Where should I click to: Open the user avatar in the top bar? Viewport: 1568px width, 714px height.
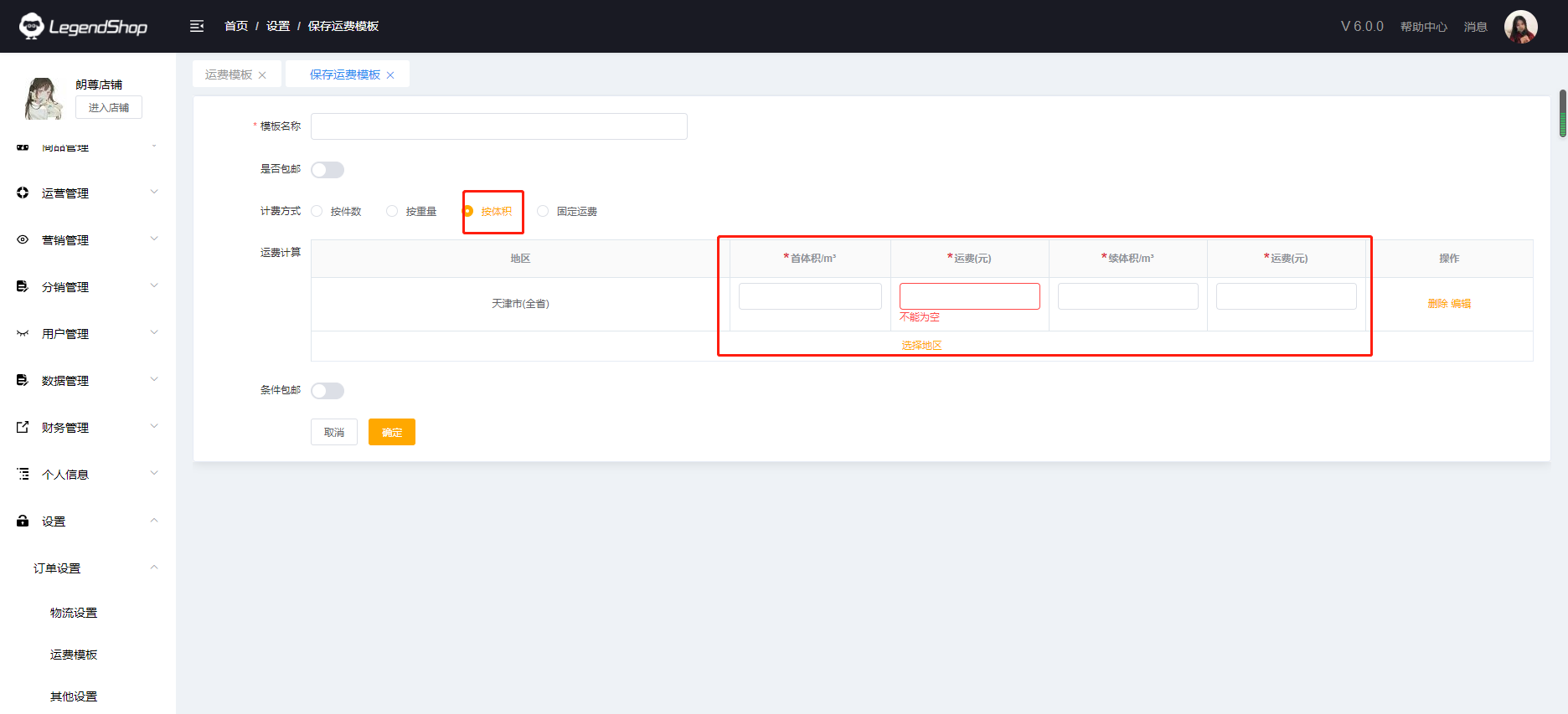point(1520,27)
